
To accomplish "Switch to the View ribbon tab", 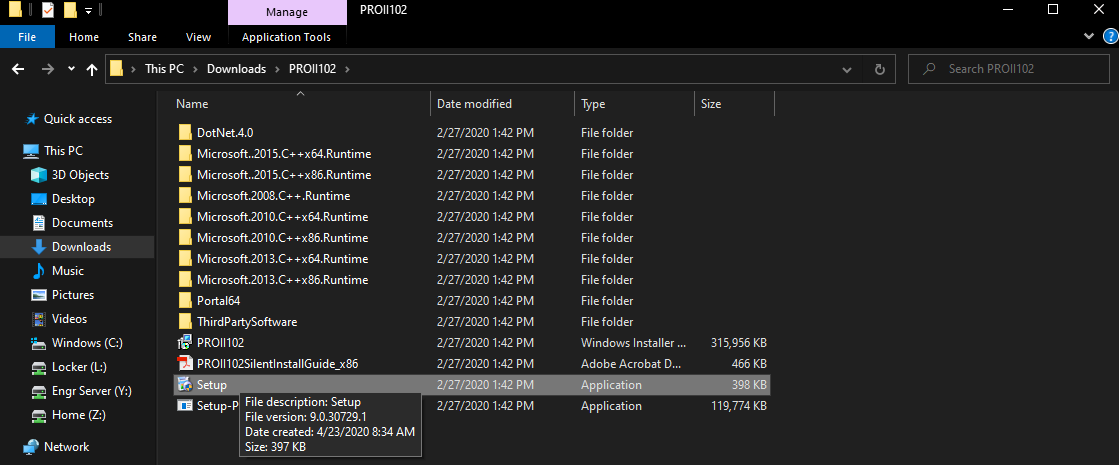I will 198,37.
